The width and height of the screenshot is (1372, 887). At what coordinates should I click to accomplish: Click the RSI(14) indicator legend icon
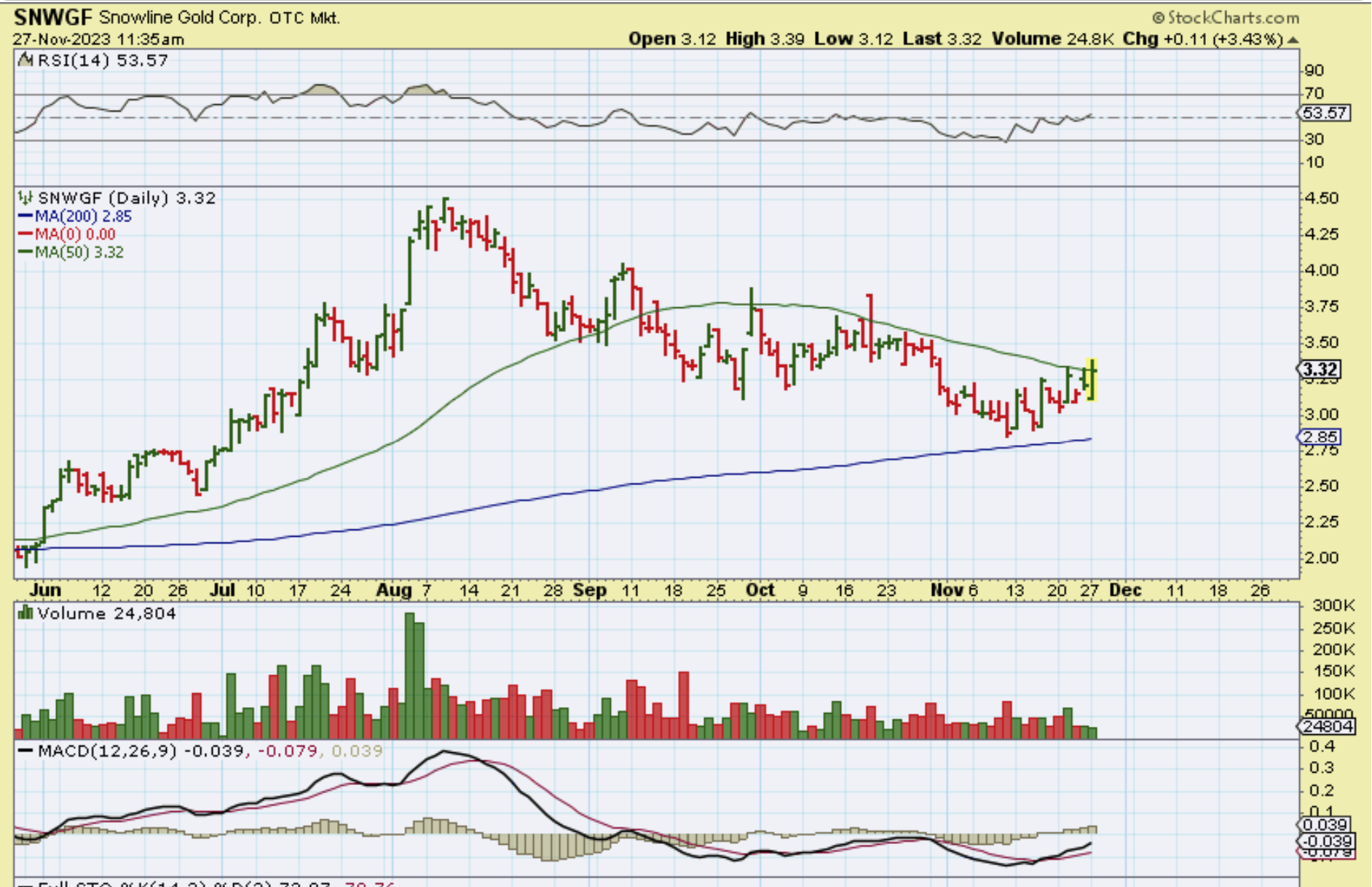click(x=26, y=60)
